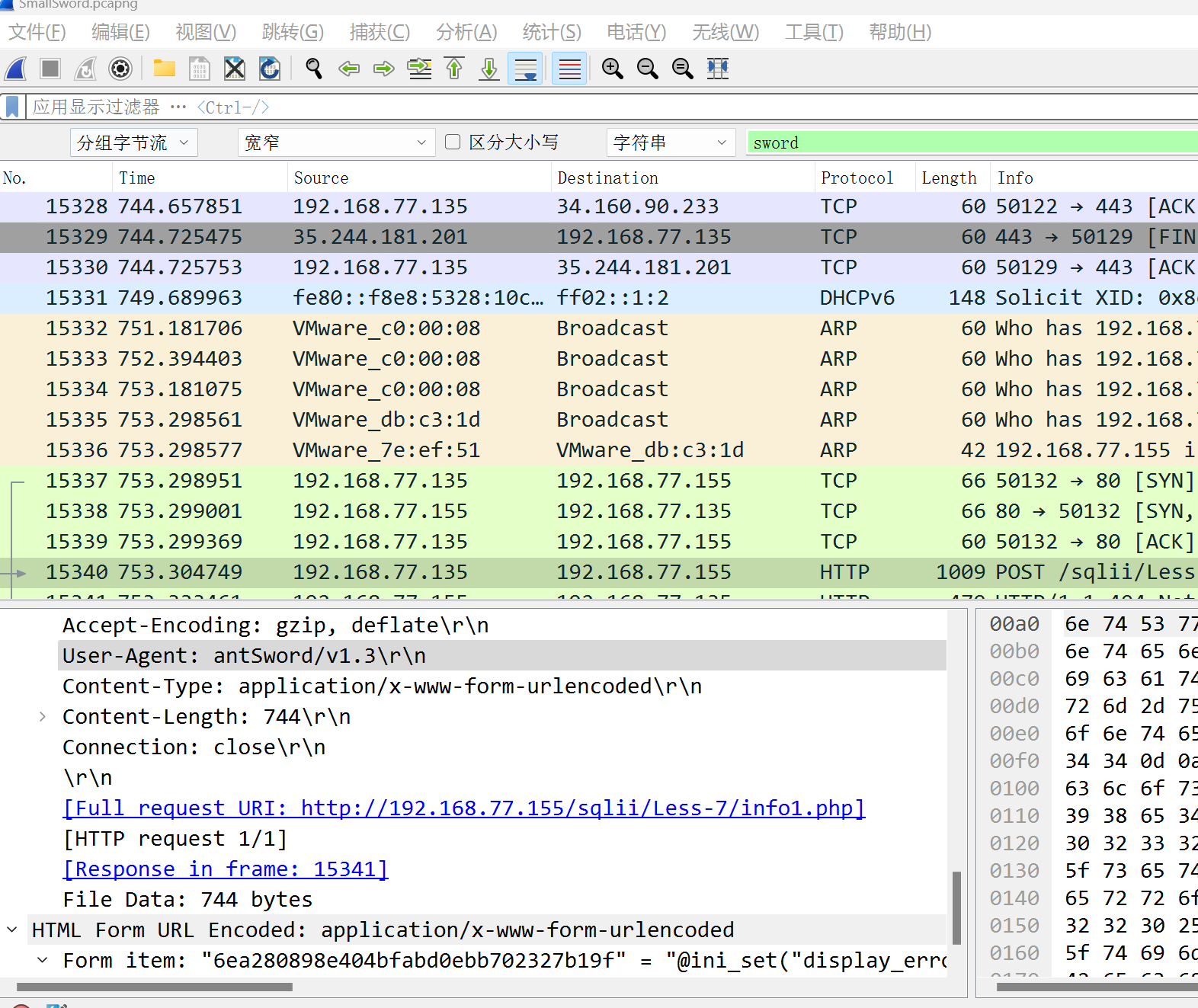
Task: Open the 跳转(G) menu
Action: click(x=293, y=32)
